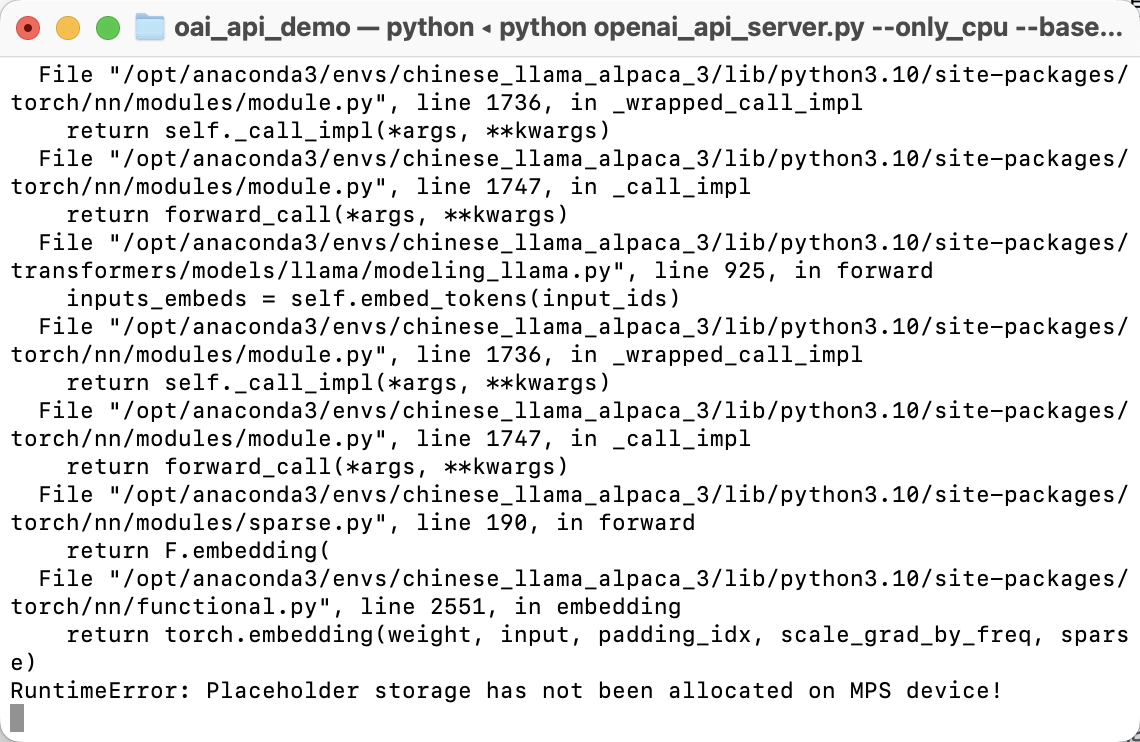Minimize the terminal with yellow button
Image resolution: width=1140 pixels, height=742 pixels.
coord(68,28)
